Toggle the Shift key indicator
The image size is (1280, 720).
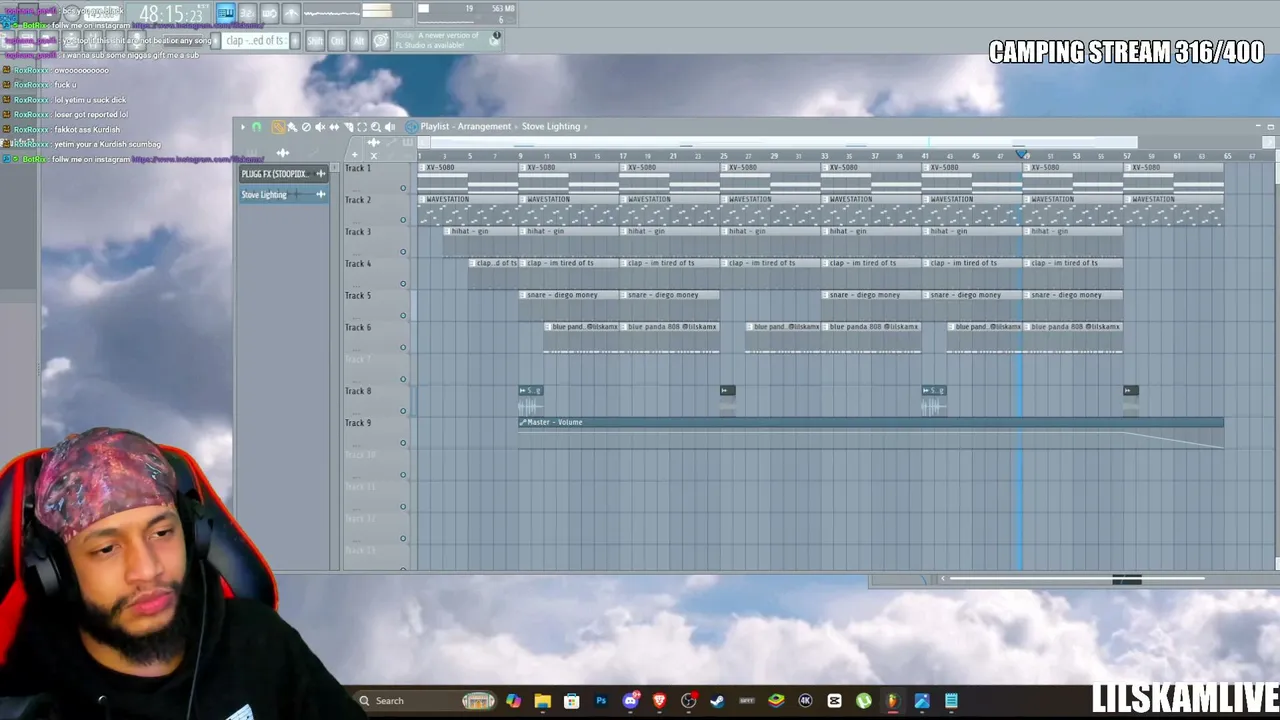315,41
